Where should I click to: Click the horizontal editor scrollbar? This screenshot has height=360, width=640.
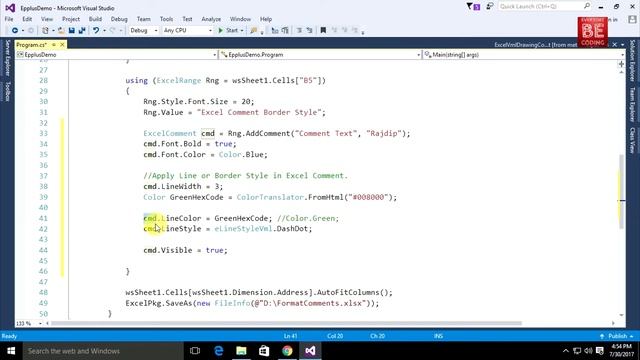(x=286, y=323)
